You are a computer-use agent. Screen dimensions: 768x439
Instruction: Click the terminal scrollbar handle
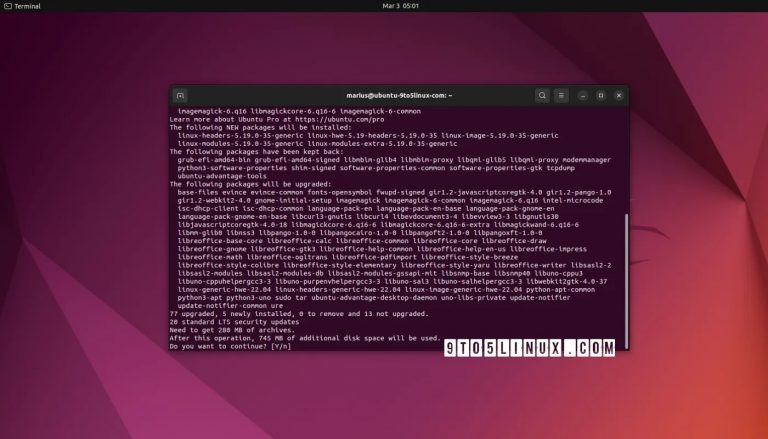pos(626,281)
